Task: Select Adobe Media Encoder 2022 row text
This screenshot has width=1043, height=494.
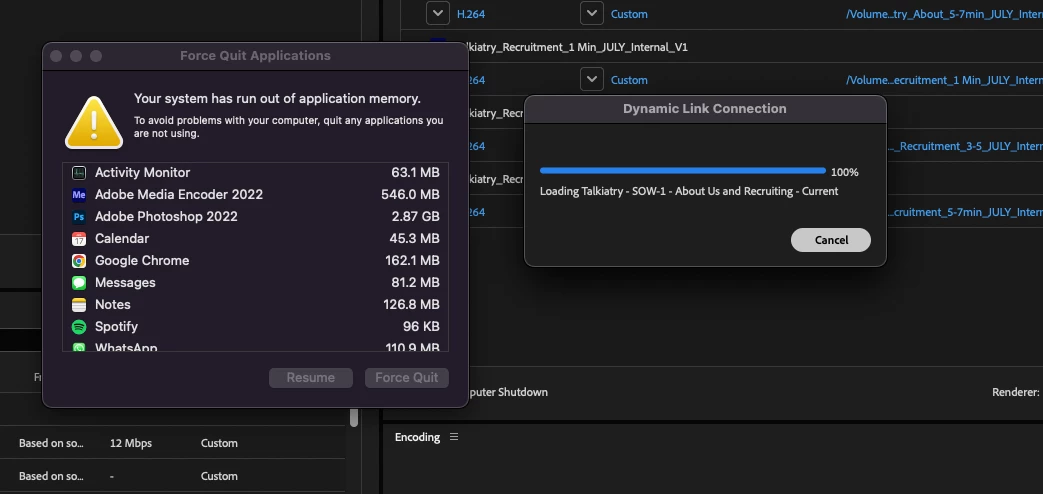Action: 179,195
